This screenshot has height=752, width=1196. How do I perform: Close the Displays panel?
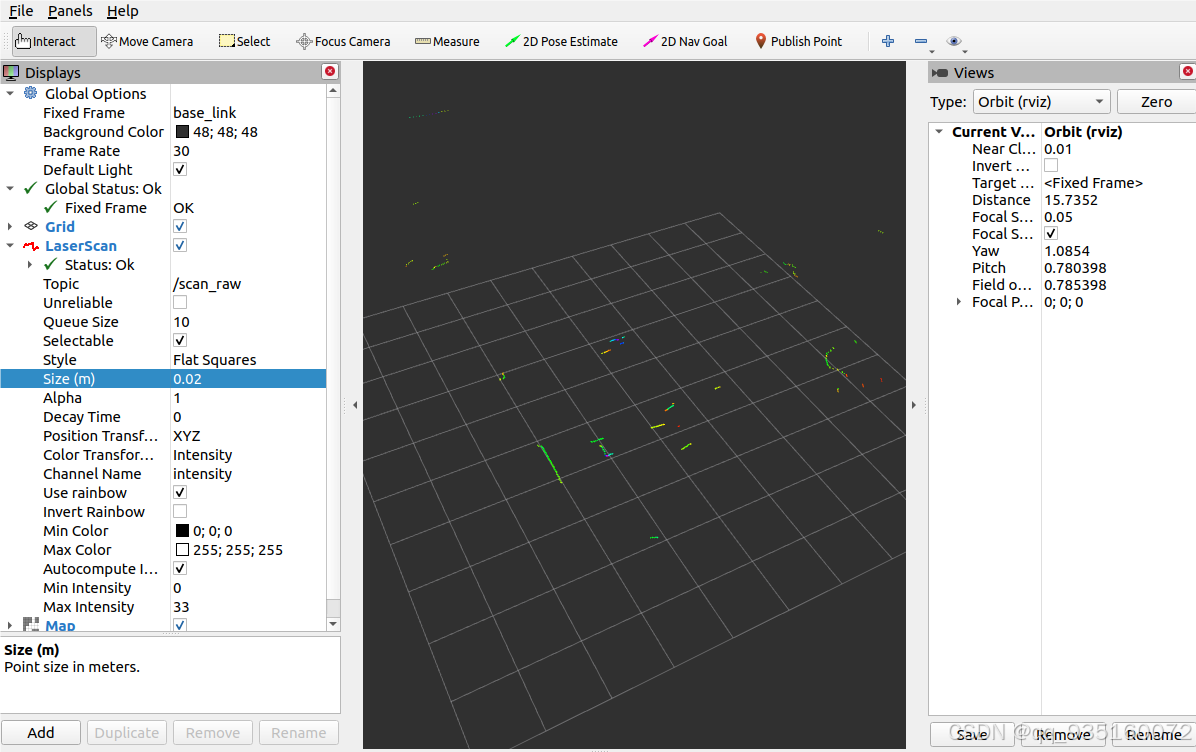(330, 71)
